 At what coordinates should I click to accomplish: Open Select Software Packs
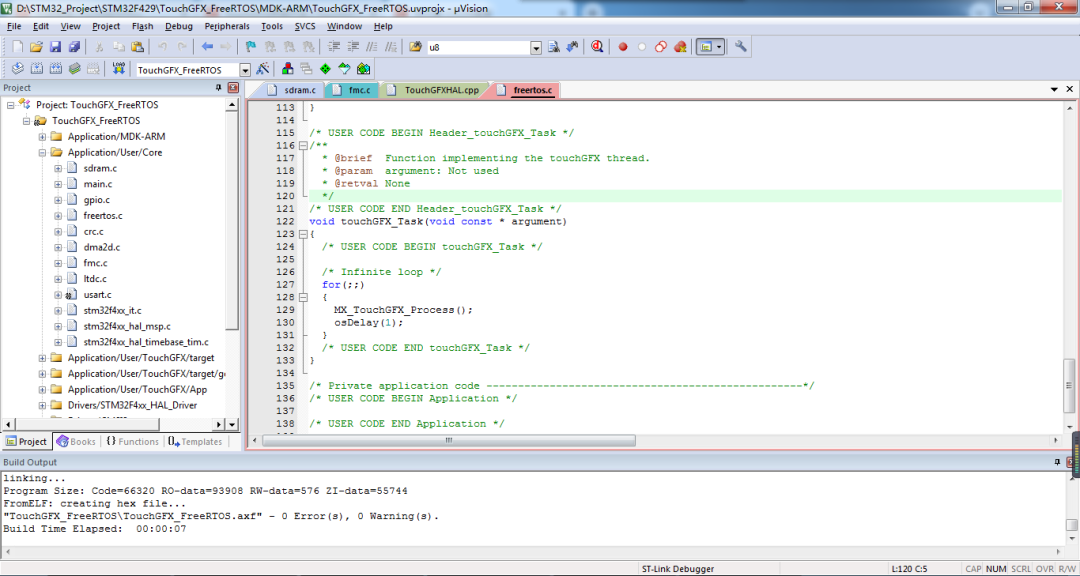coord(344,69)
